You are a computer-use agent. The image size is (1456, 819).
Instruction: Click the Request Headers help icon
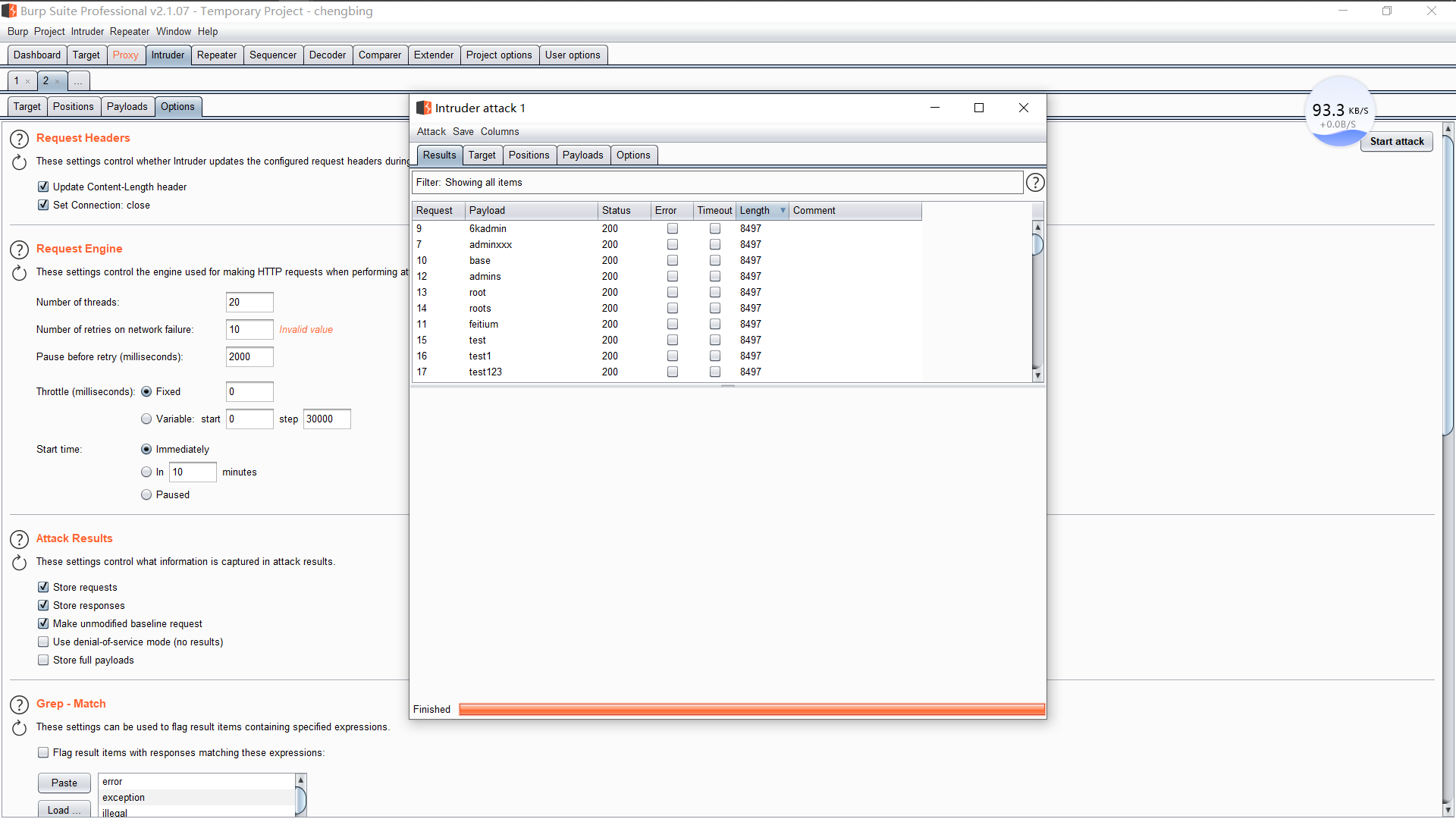coord(19,139)
